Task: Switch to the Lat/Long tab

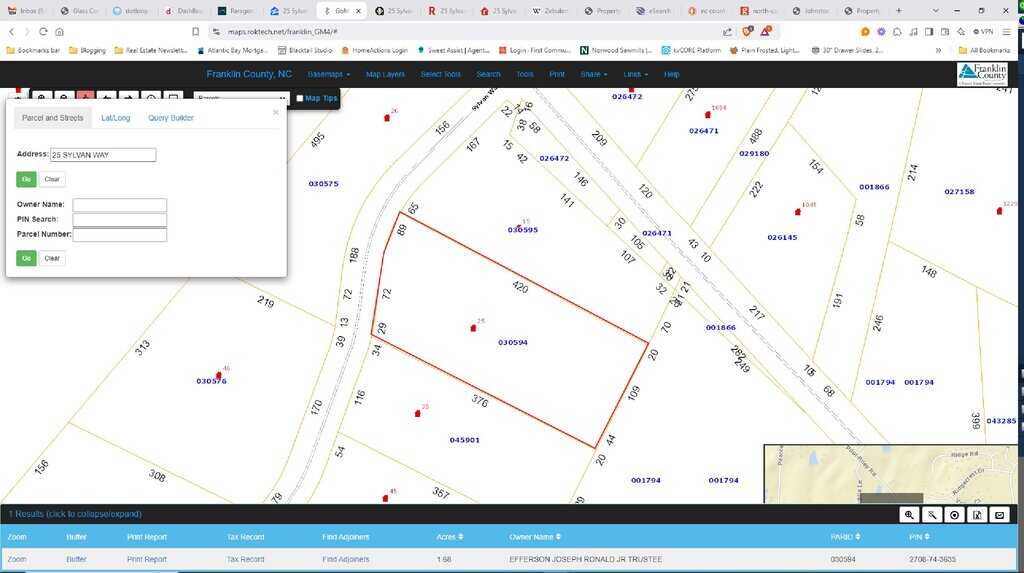Action: pos(115,118)
